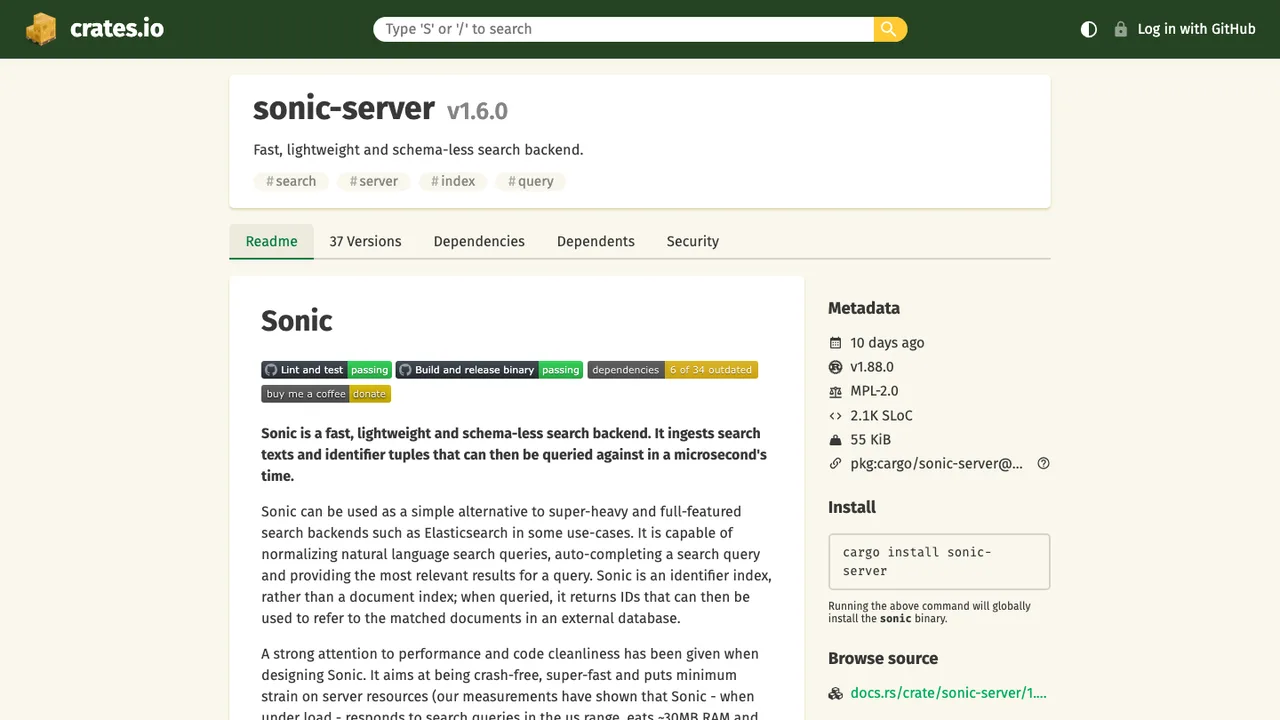Click the '10 days ago' publish date

point(887,343)
